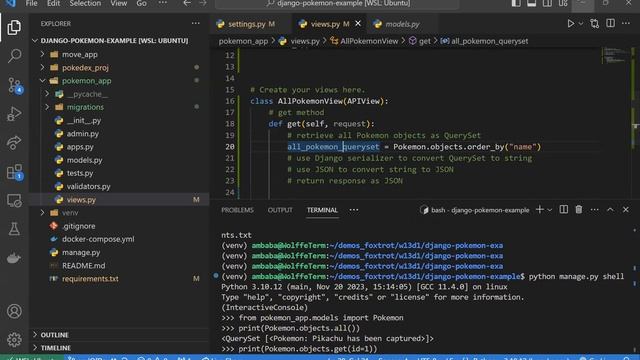Open the run button dropdown arrow
Screen dimensions: 640x360
tap(581, 24)
